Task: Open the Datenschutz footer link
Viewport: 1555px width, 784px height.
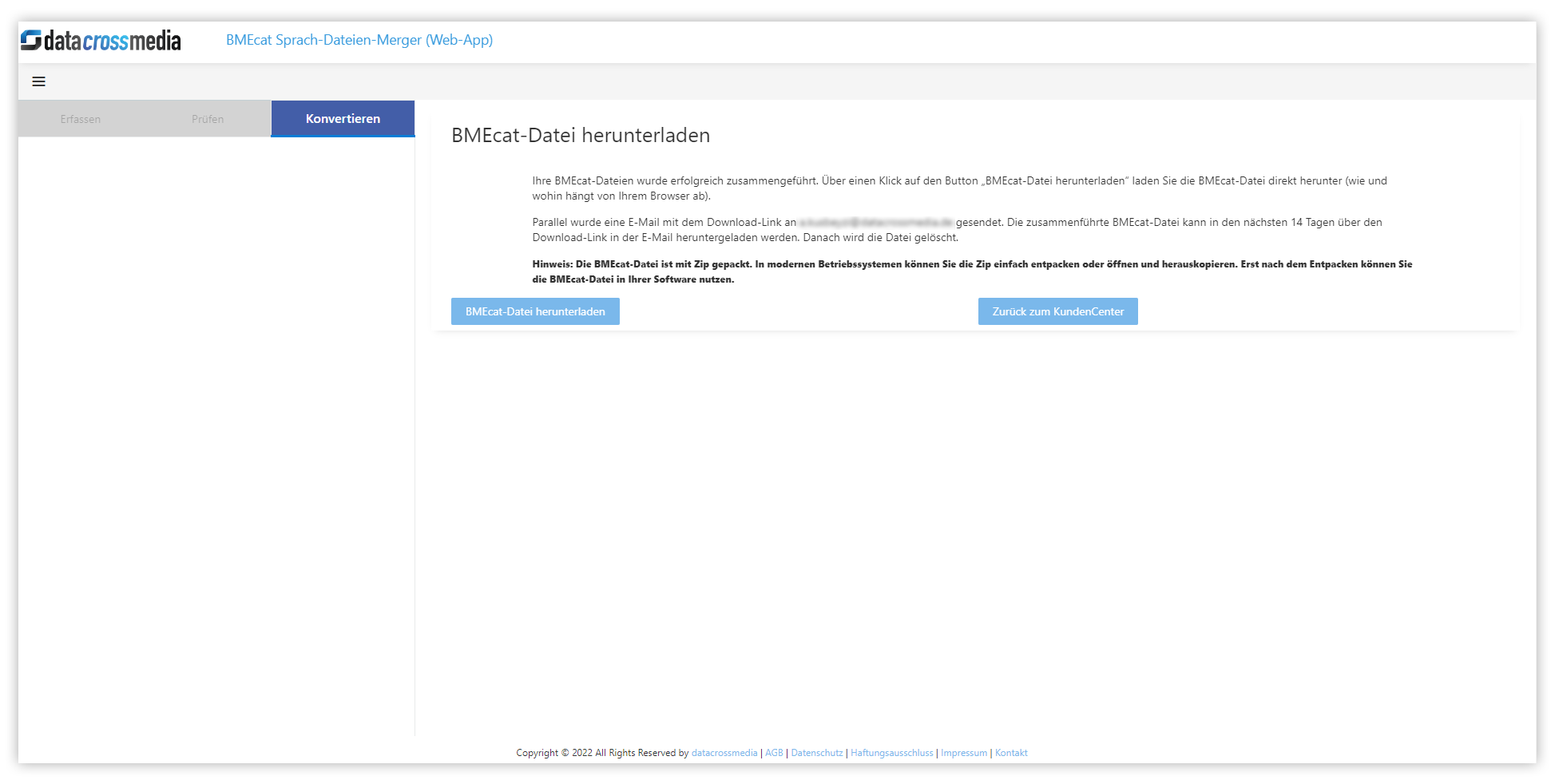Action: click(817, 753)
